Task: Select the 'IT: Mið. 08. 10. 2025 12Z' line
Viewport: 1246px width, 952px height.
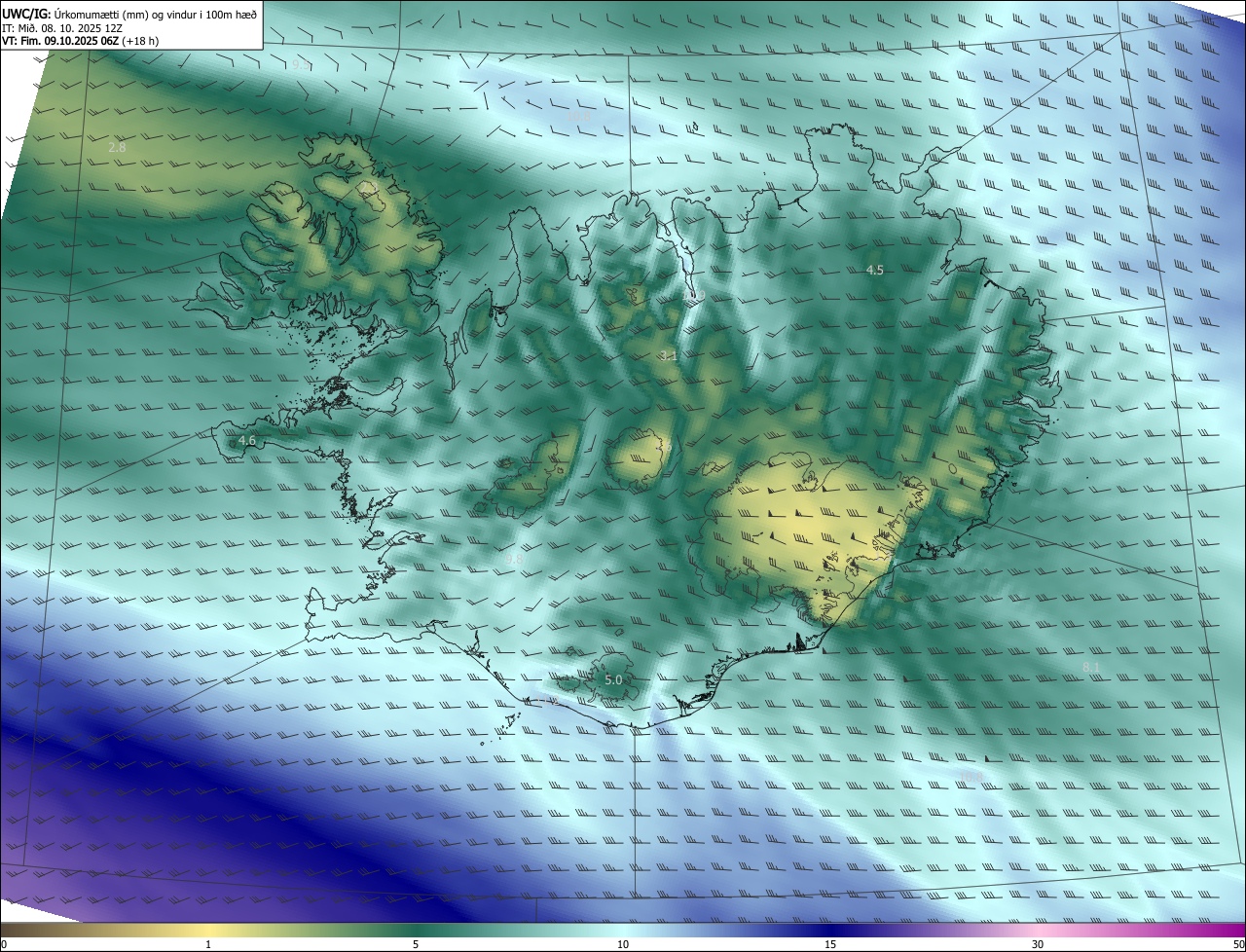Action: 62,27
